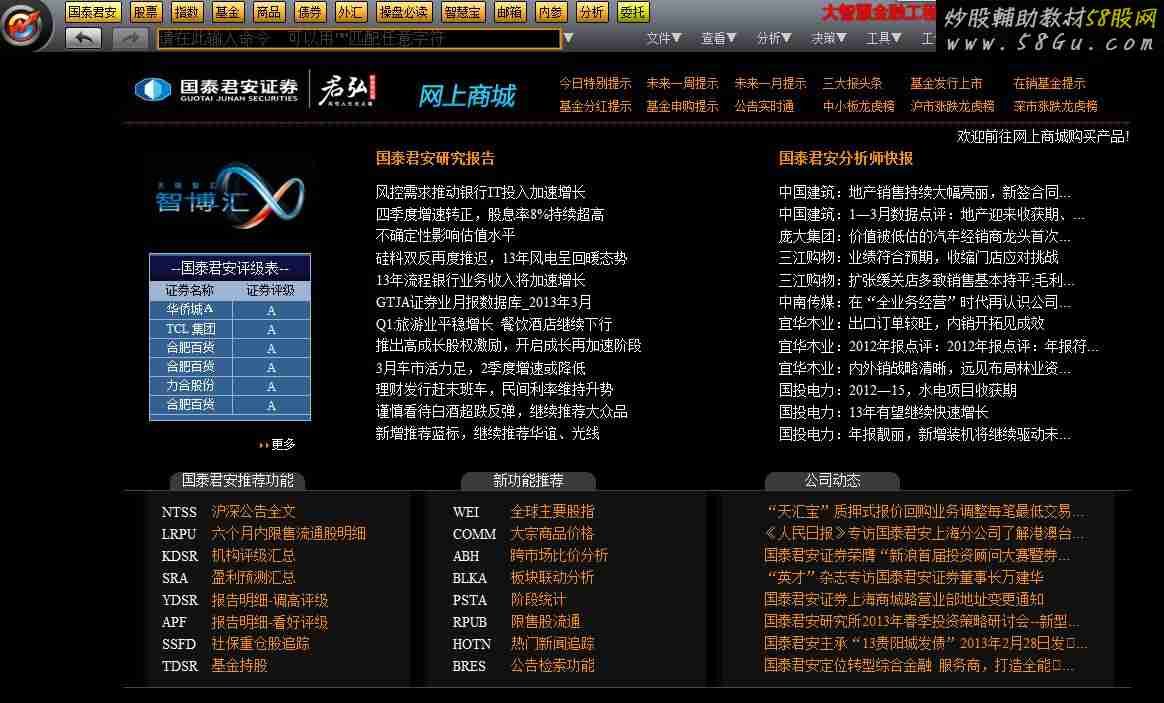
Task: Open 基金分红提示 link
Action: pyautogui.click(x=595, y=106)
